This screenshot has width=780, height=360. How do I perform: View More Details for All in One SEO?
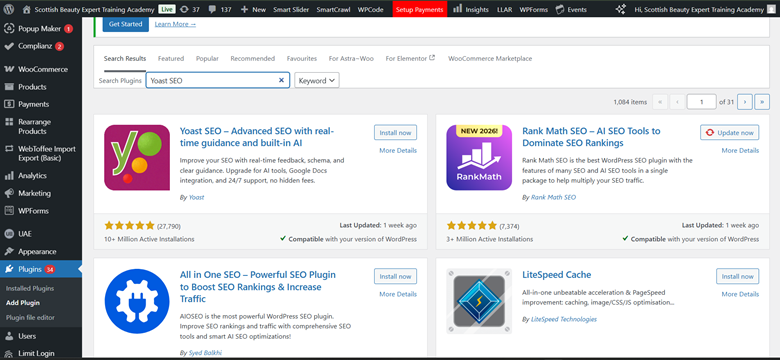pos(398,294)
